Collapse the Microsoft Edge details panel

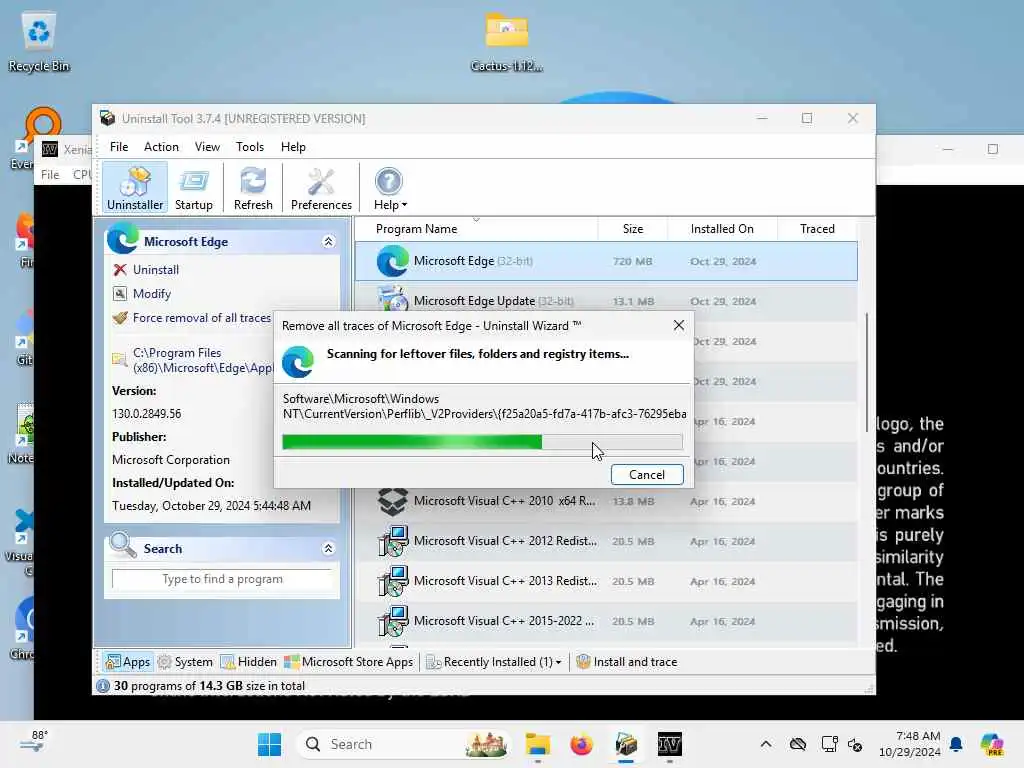328,242
